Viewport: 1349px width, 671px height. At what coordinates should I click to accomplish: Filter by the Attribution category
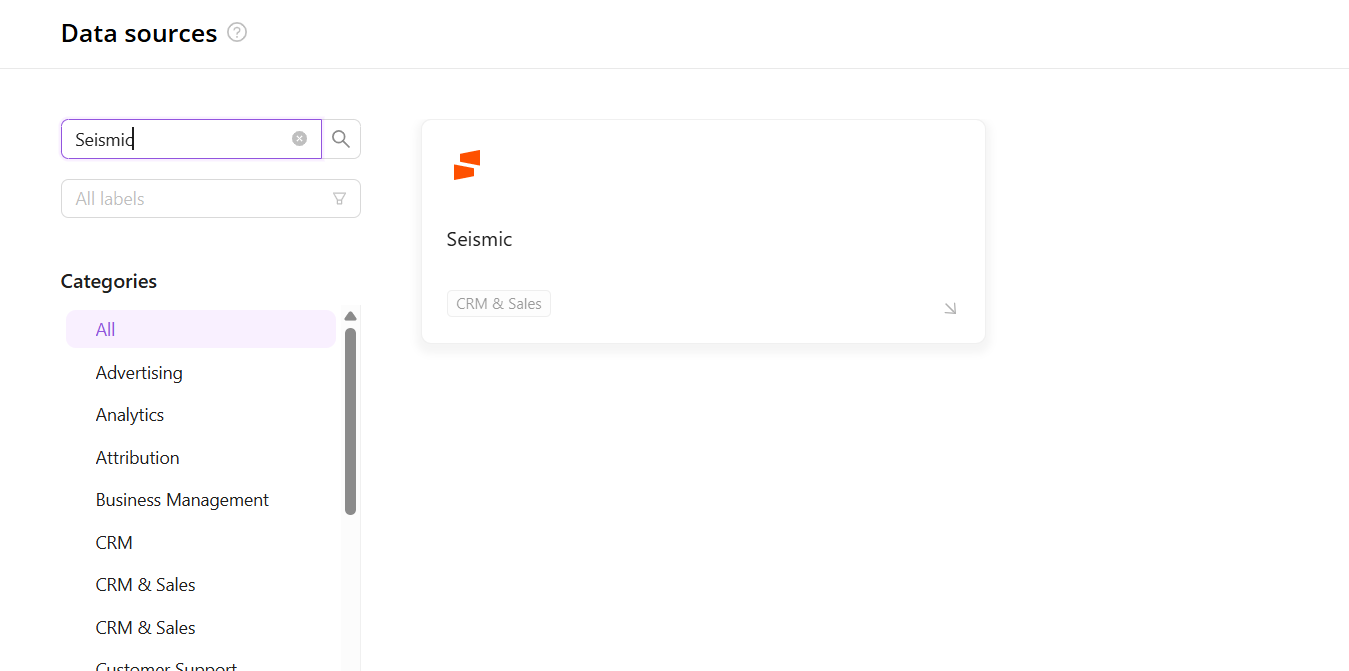pyautogui.click(x=138, y=458)
